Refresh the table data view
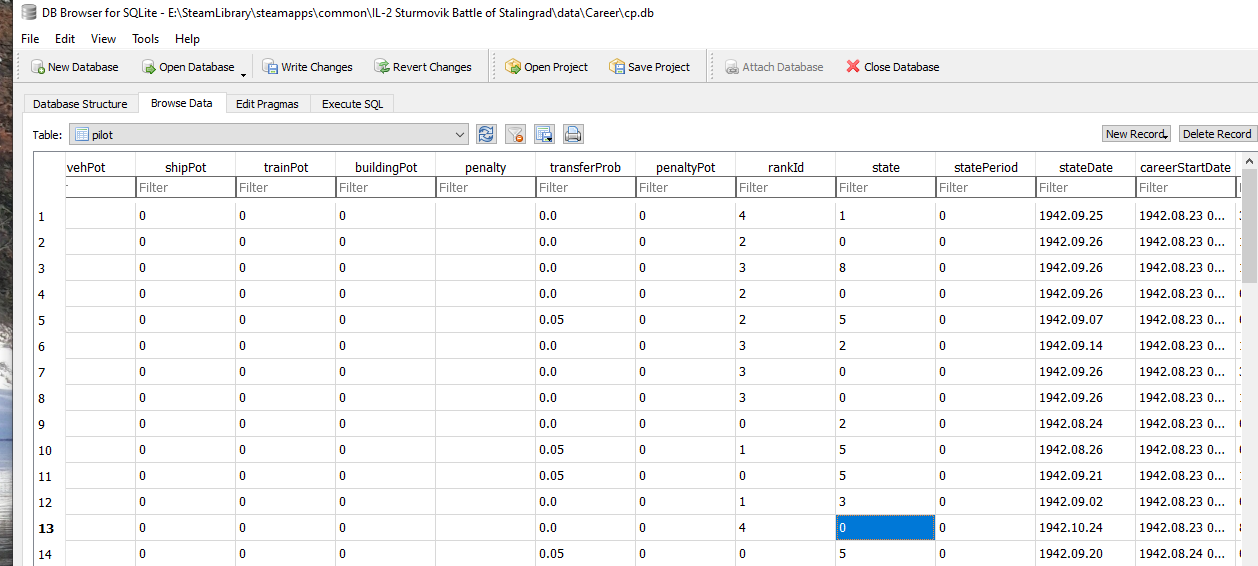The width and height of the screenshot is (1258, 566). coord(487,134)
